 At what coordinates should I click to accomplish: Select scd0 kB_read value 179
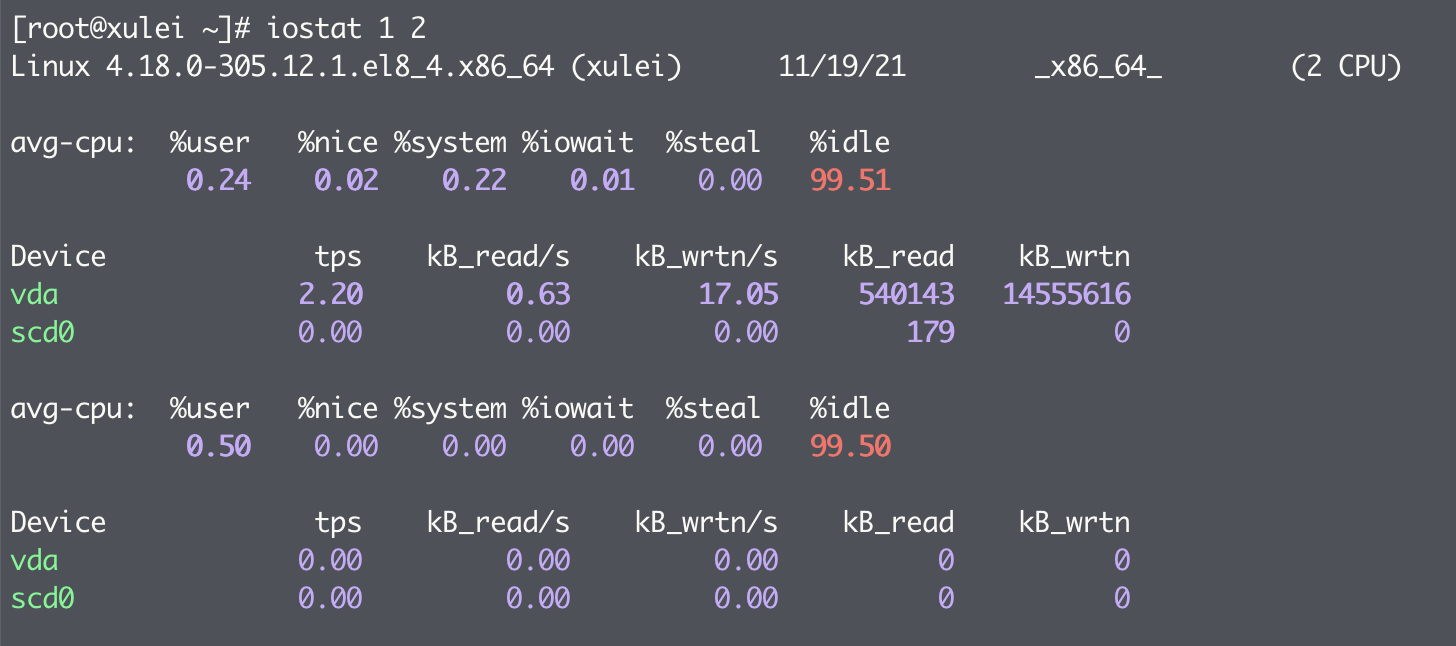click(930, 333)
